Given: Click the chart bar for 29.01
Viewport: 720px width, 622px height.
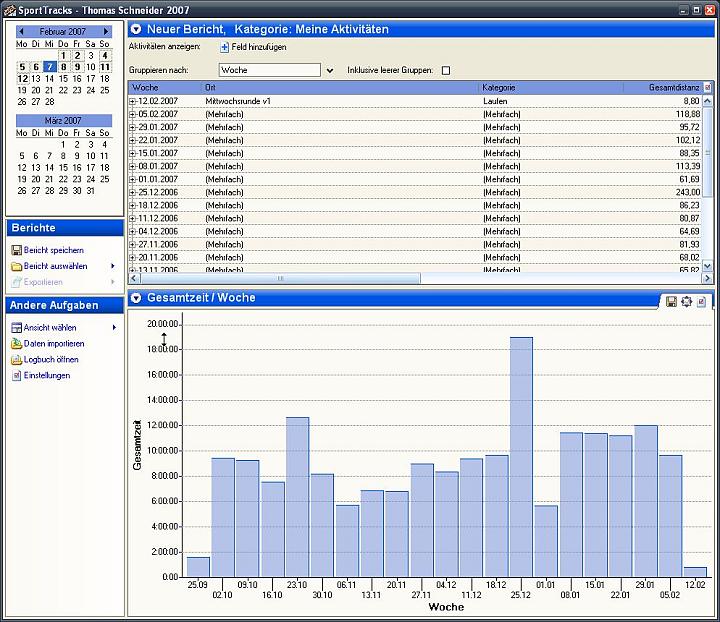Looking at the screenshot, I should tap(646, 501).
